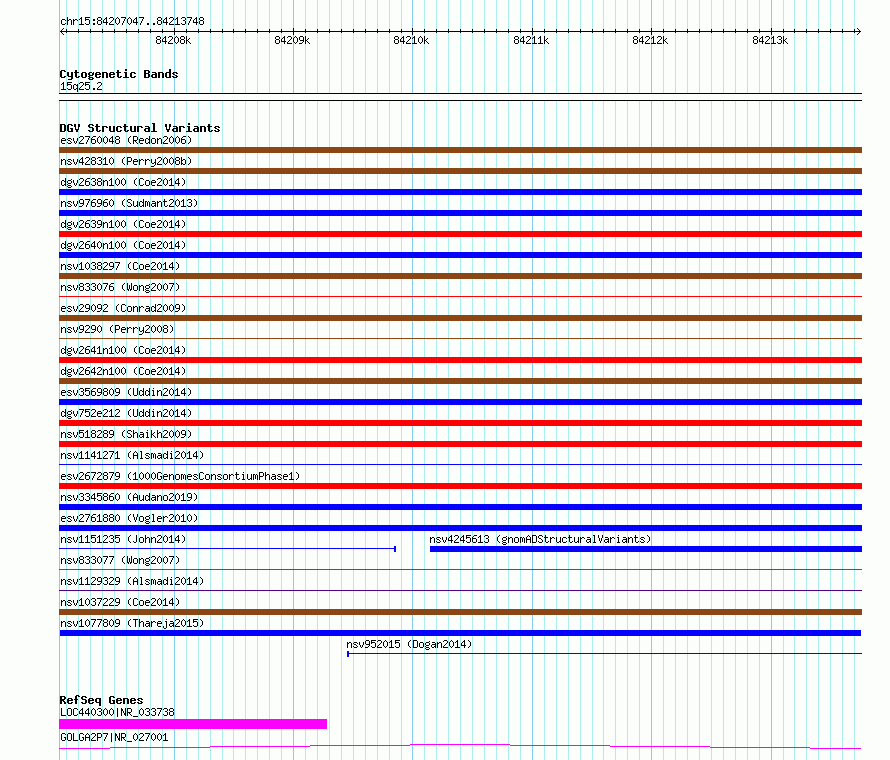The width and height of the screenshot is (890, 760).
Task: Click the red esv2672879 variant bar
Action: 460,486
